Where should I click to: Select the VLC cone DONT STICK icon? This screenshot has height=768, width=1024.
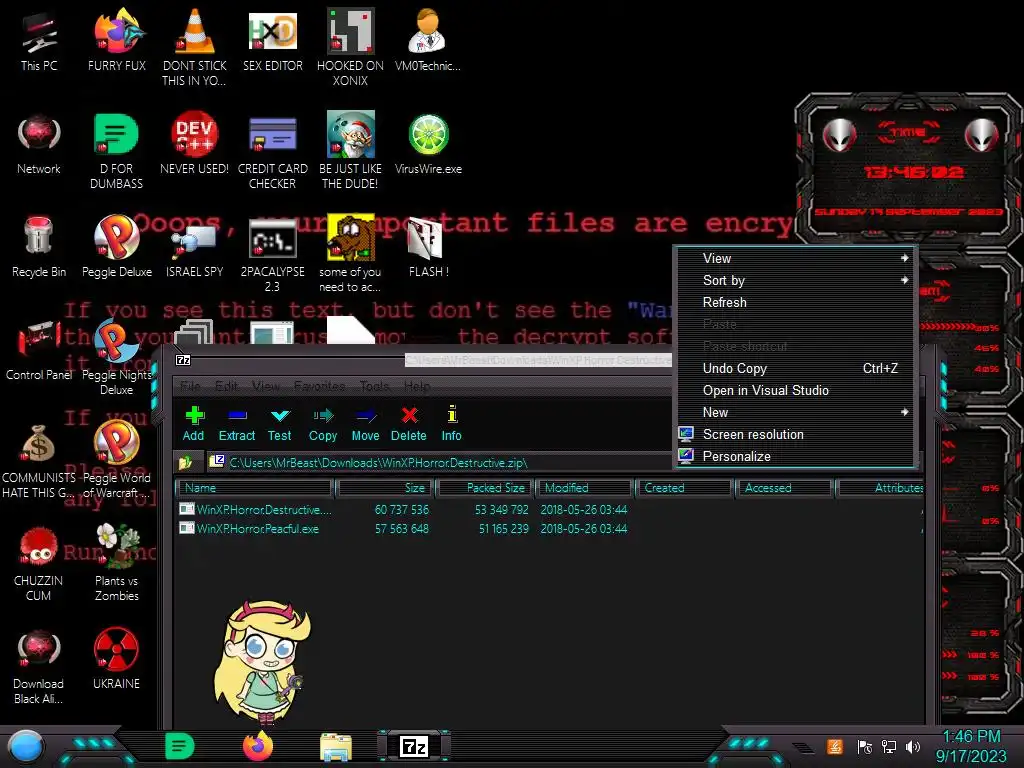[x=195, y=47]
